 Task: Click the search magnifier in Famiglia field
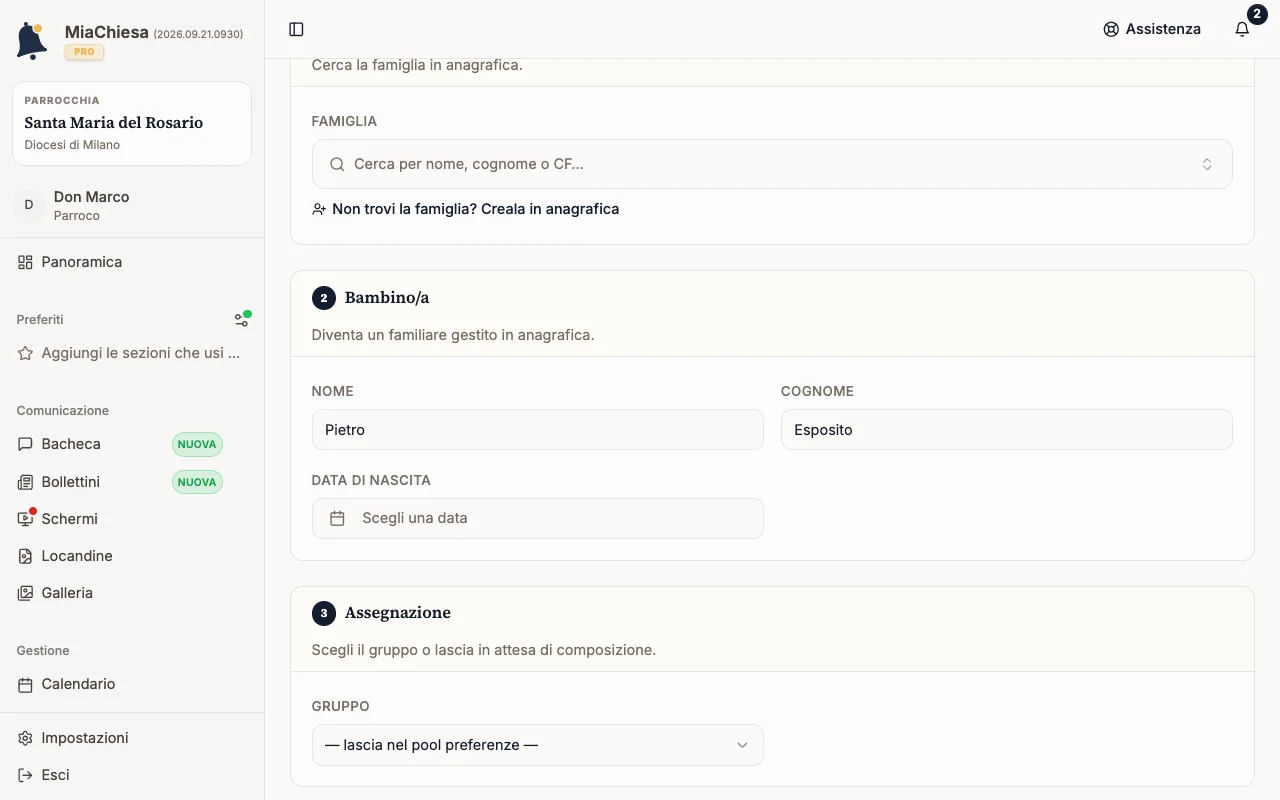click(x=337, y=164)
